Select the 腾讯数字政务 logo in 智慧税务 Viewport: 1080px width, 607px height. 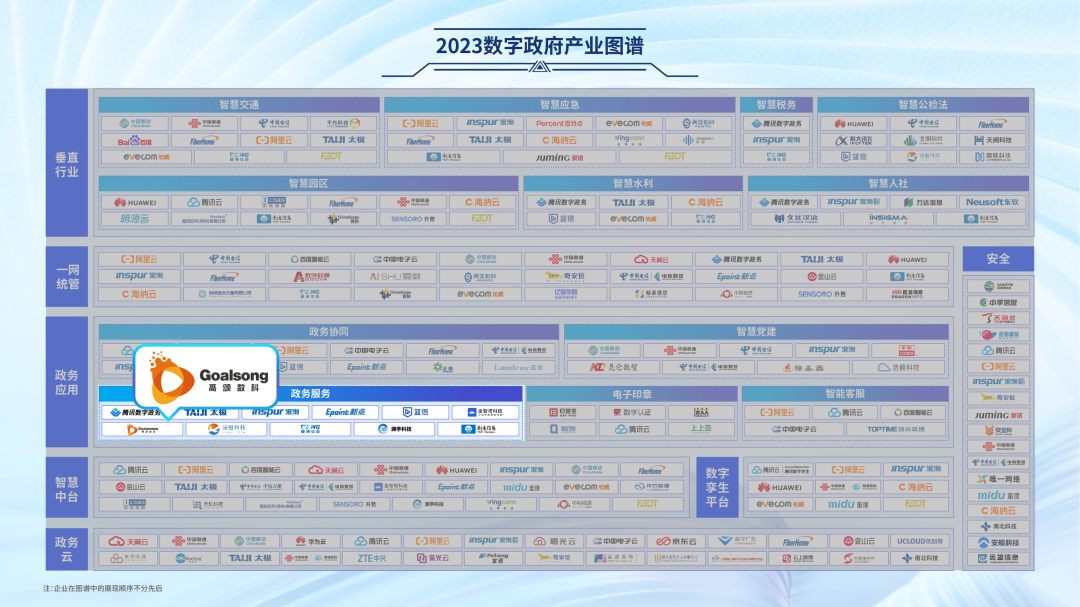[776, 124]
